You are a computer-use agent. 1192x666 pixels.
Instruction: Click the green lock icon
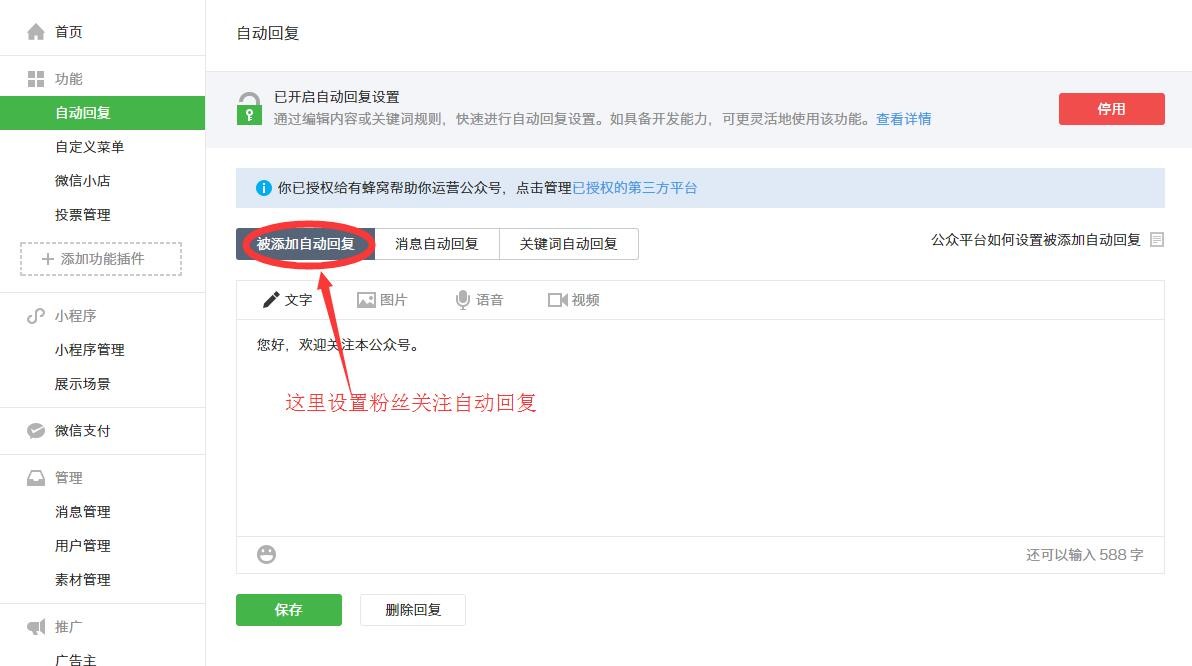249,109
